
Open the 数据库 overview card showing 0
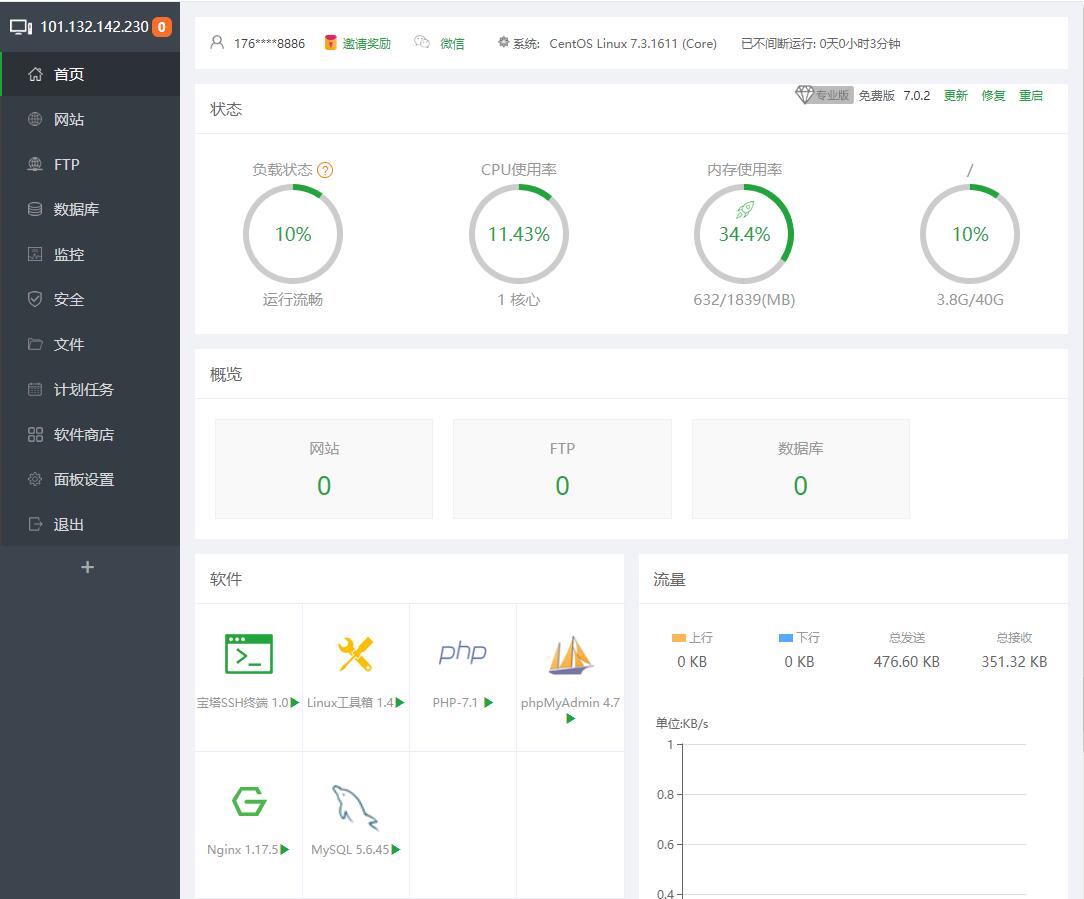801,468
